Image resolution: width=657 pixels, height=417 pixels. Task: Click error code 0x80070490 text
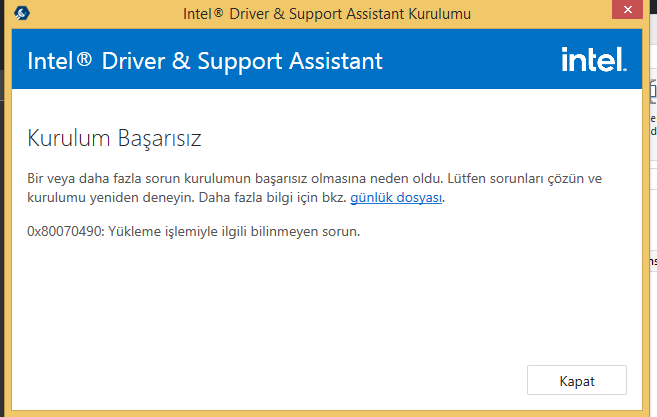pyautogui.click(x=65, y=231)
